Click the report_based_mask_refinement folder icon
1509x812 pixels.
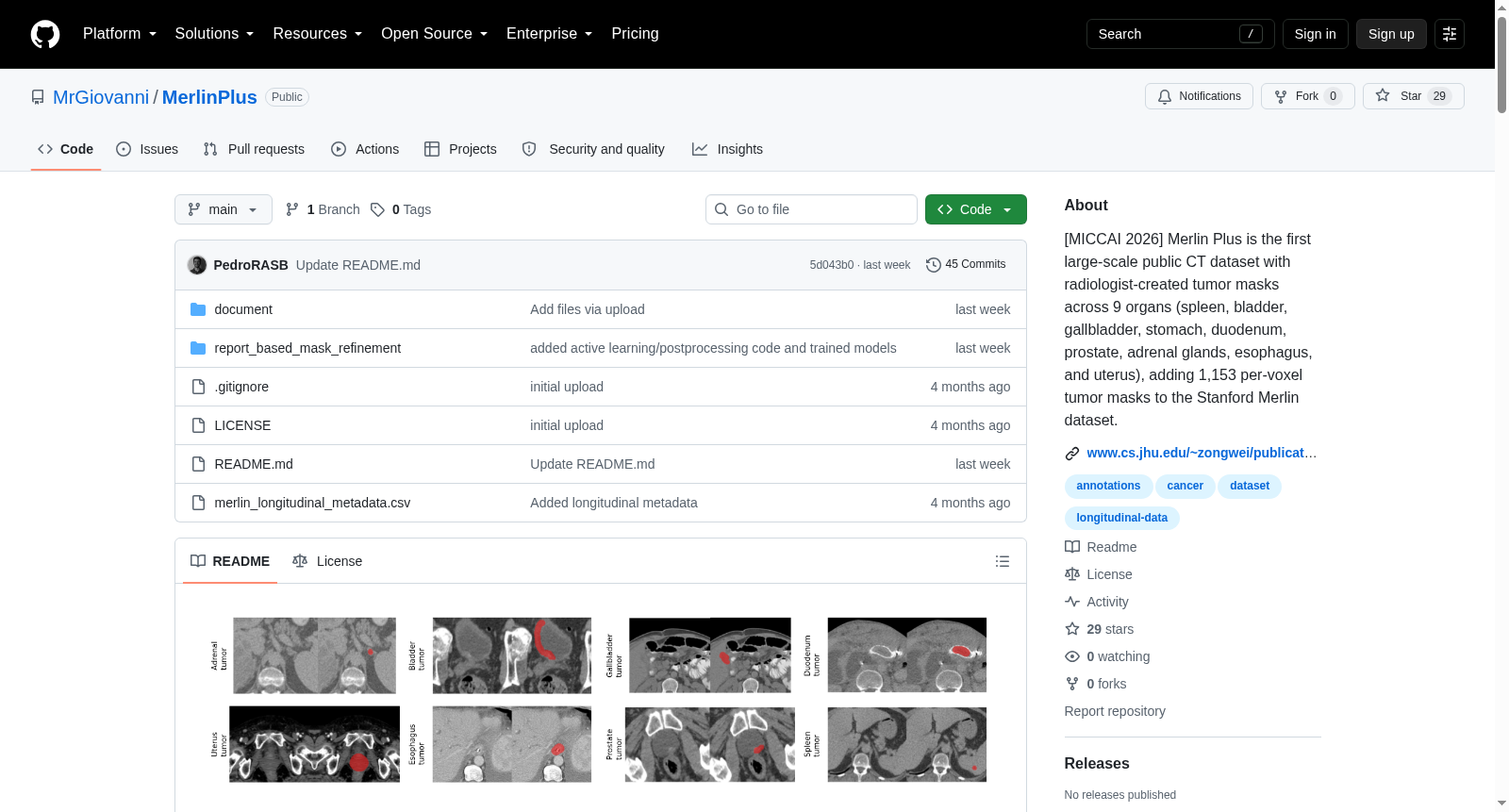click(x=198, y=348)
